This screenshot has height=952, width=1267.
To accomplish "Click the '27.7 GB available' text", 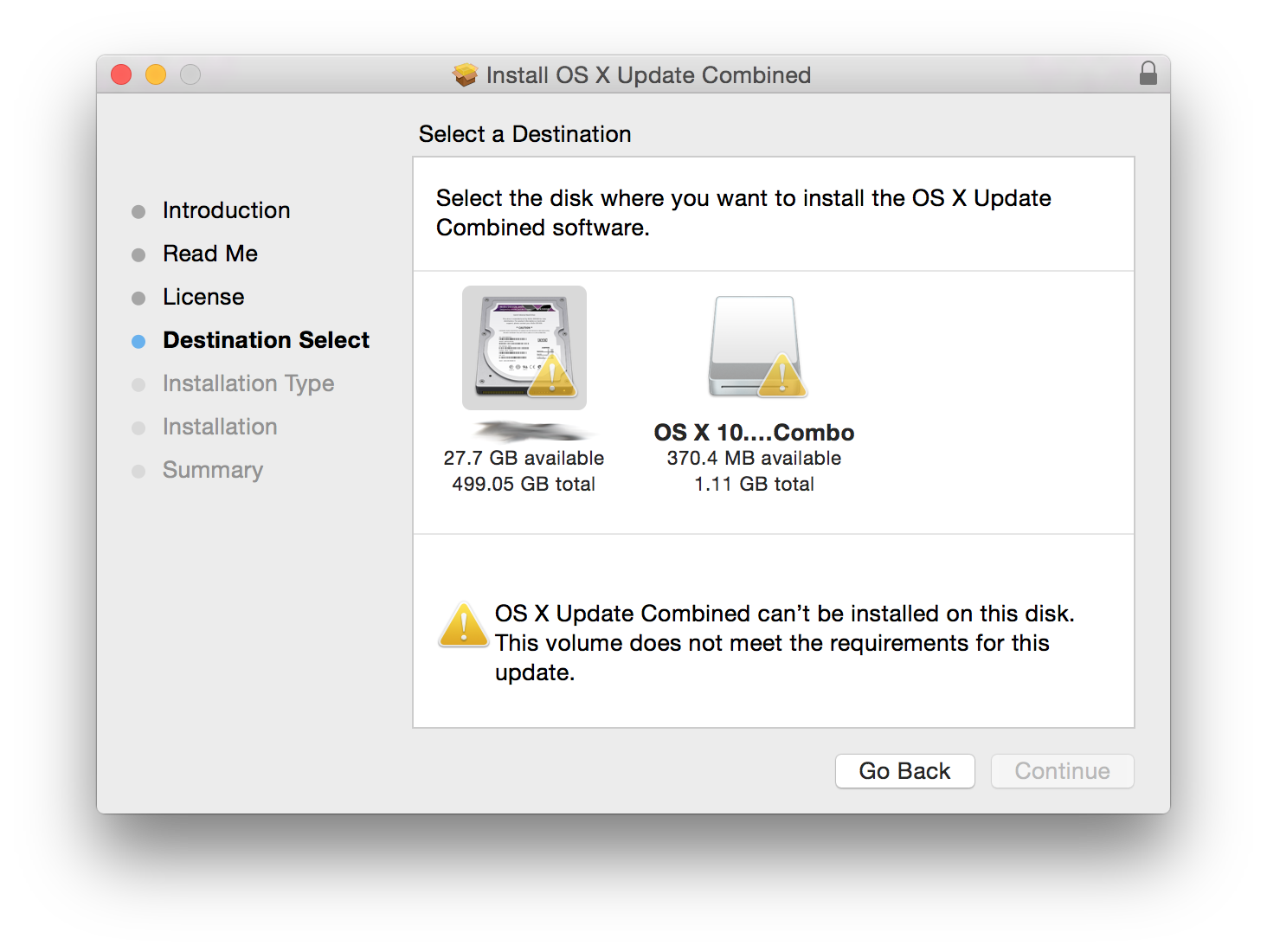I will pyautogui.click(x=524, y=458).
